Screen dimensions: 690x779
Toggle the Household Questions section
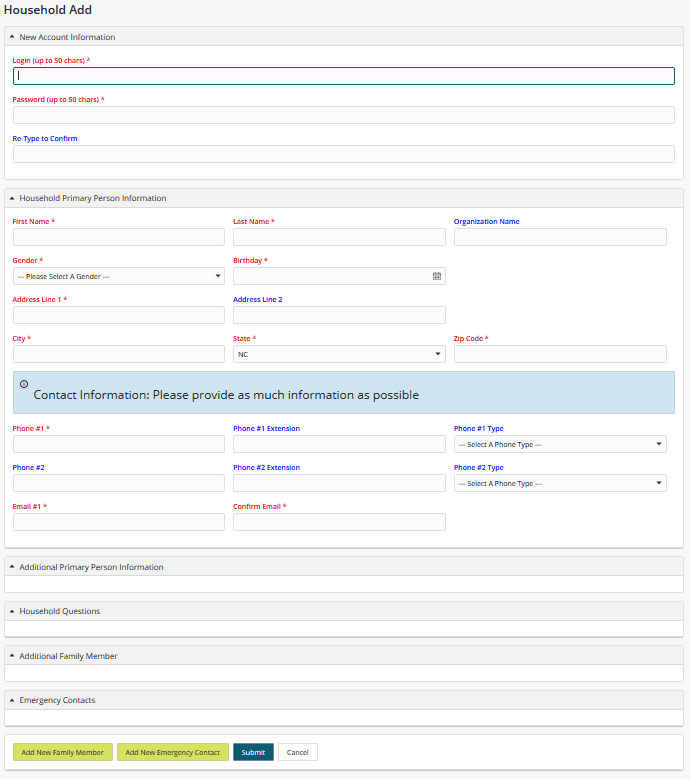12,611
